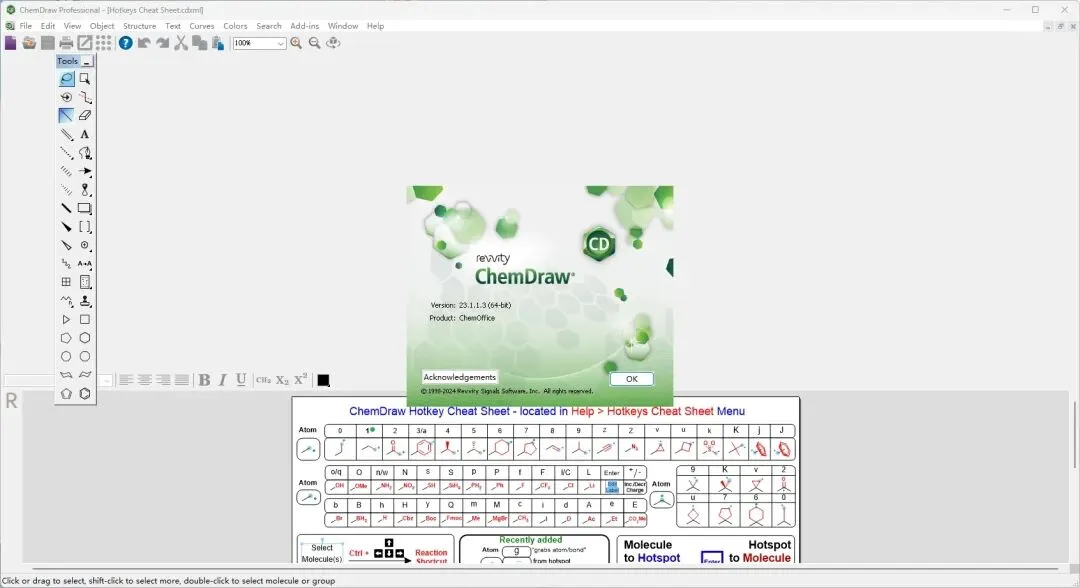Click the Cut scissors icon

(181, 43)
